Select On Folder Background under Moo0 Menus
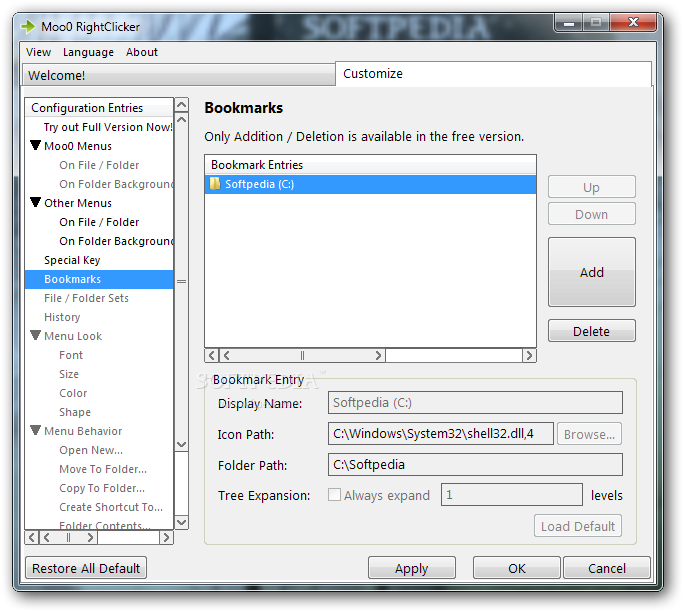 tap(116, 184)
